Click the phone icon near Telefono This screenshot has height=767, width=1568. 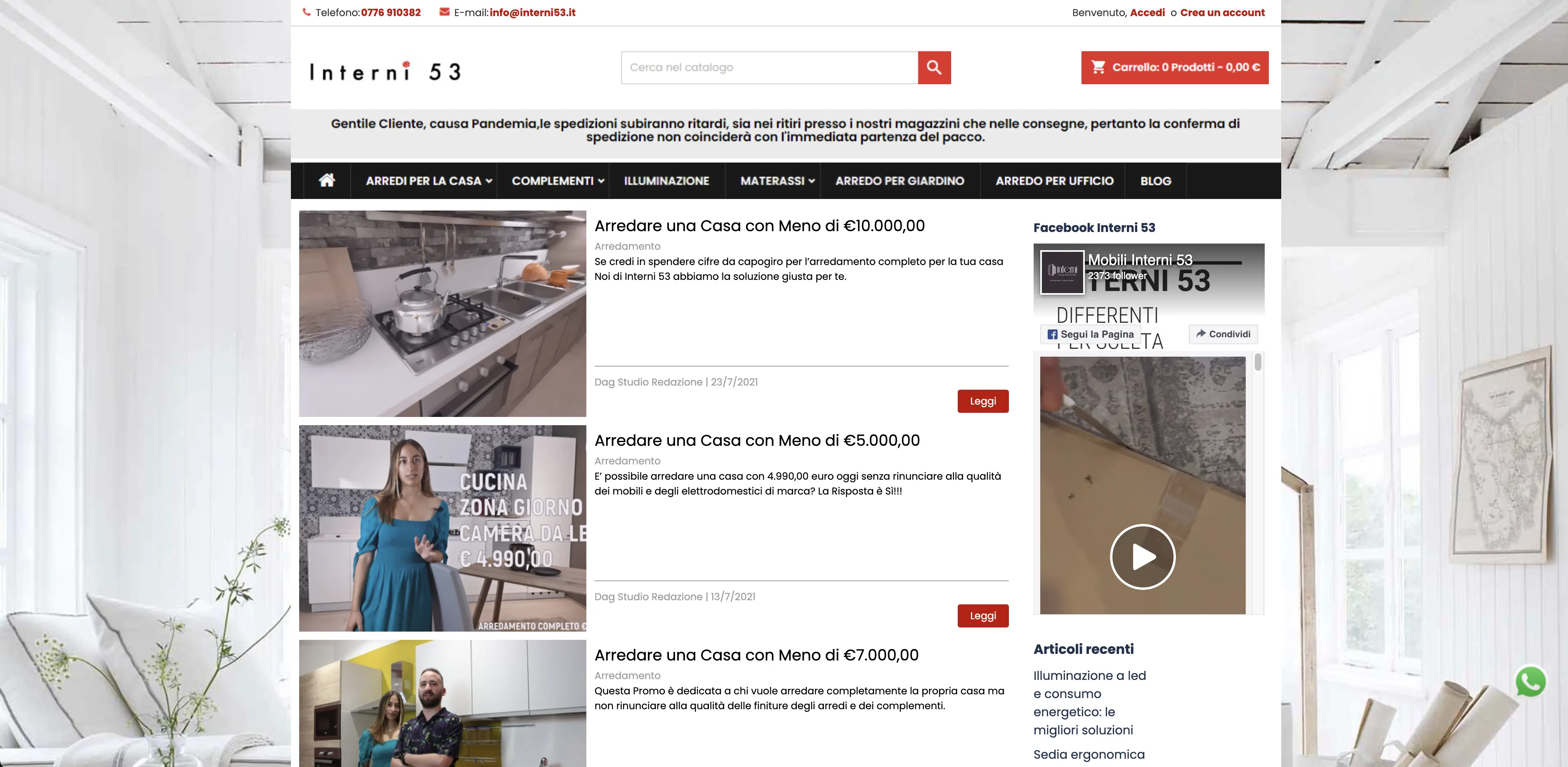click(x=307, y=12)
